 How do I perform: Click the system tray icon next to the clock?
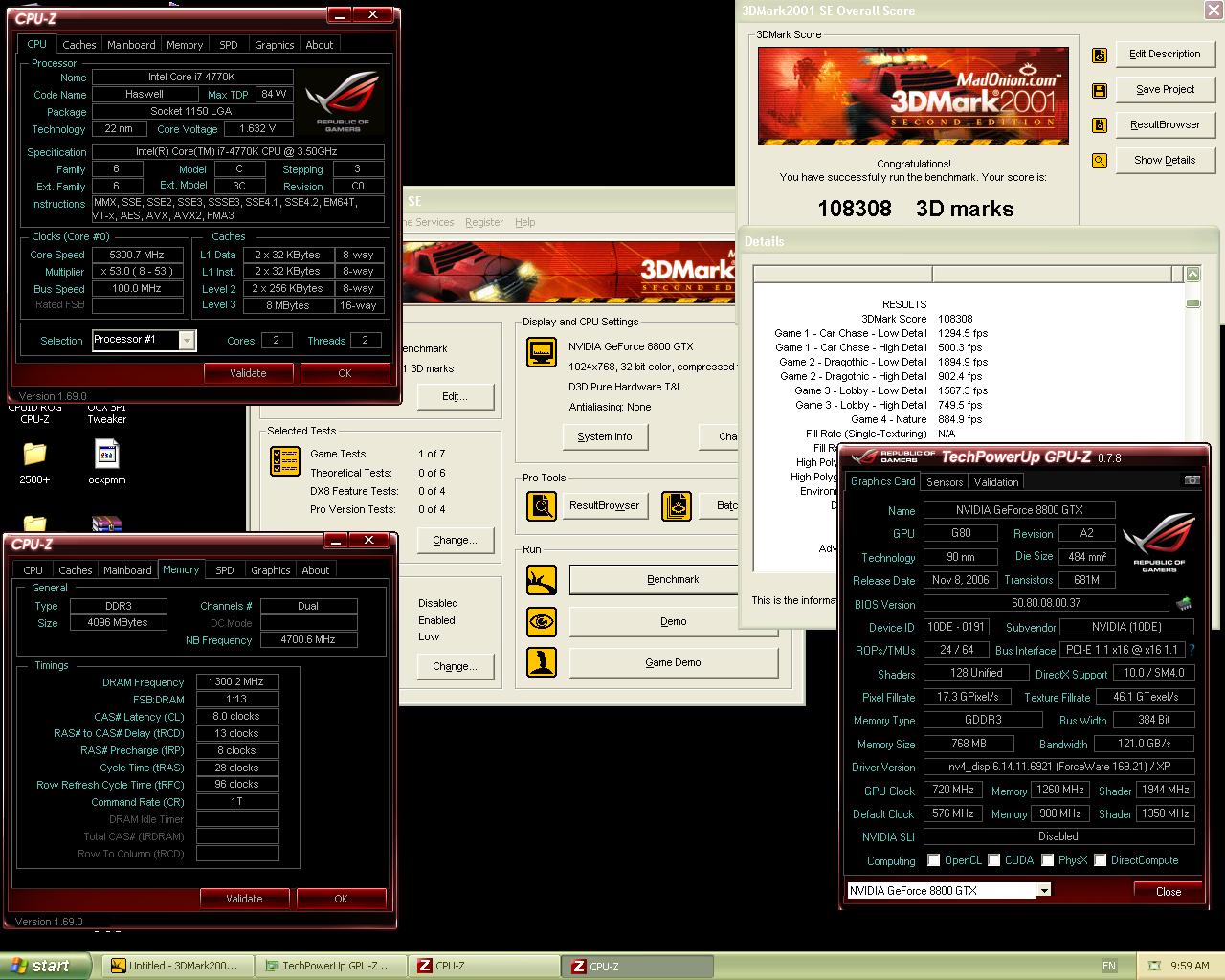pyautogui.click(x=1156, y=966)
